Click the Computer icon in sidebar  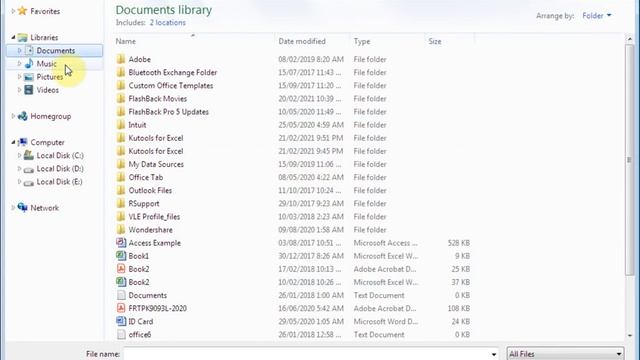pyautogui.click(x=22, y=142)
